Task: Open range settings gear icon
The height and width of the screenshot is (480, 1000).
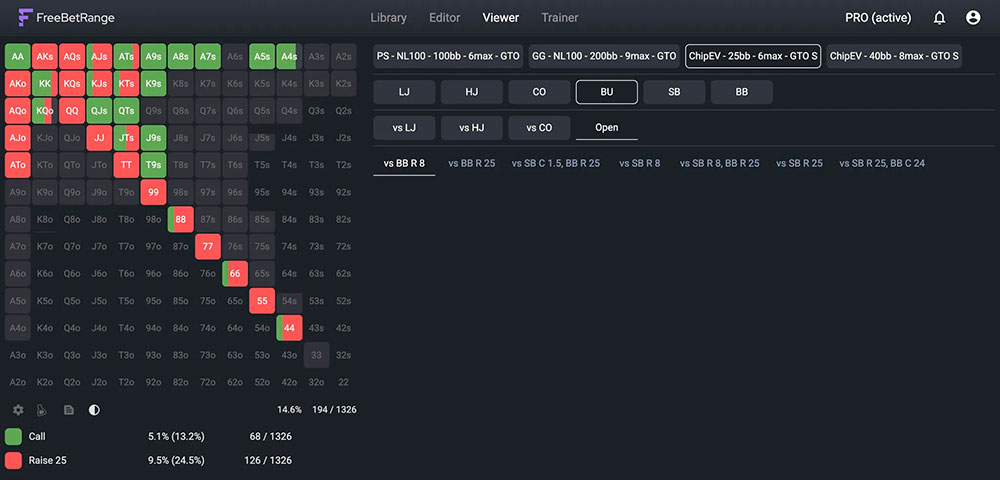Action: pyautogui.click(x=18, y=410)
